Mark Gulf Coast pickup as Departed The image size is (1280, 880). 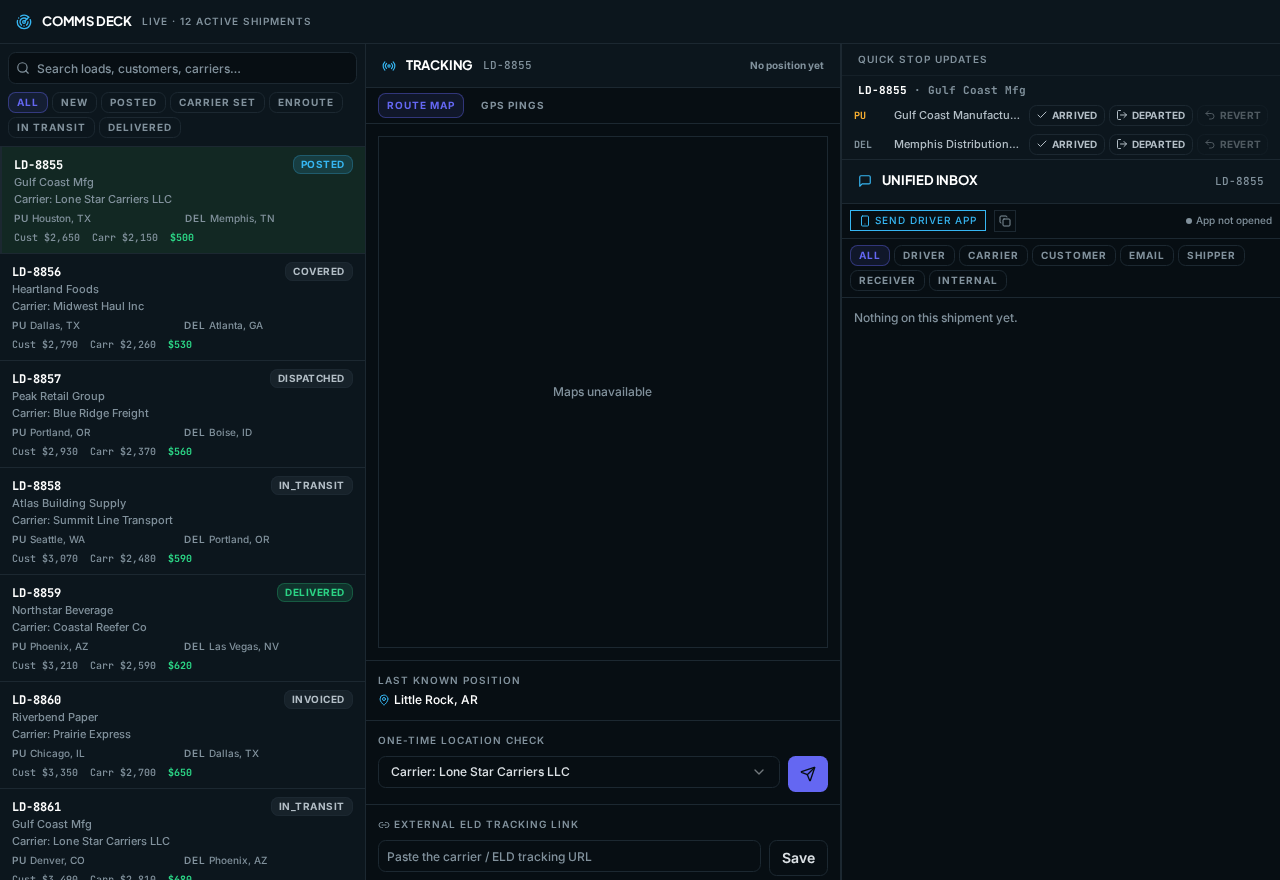click(x=1151, y=116)
